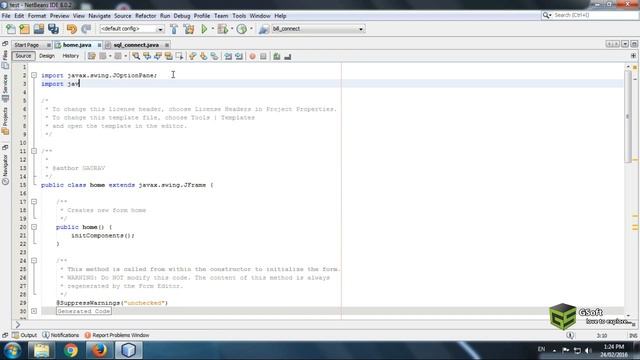Collapse the constructor fold at line 20

pyautogui.click(x=34, y=227)
